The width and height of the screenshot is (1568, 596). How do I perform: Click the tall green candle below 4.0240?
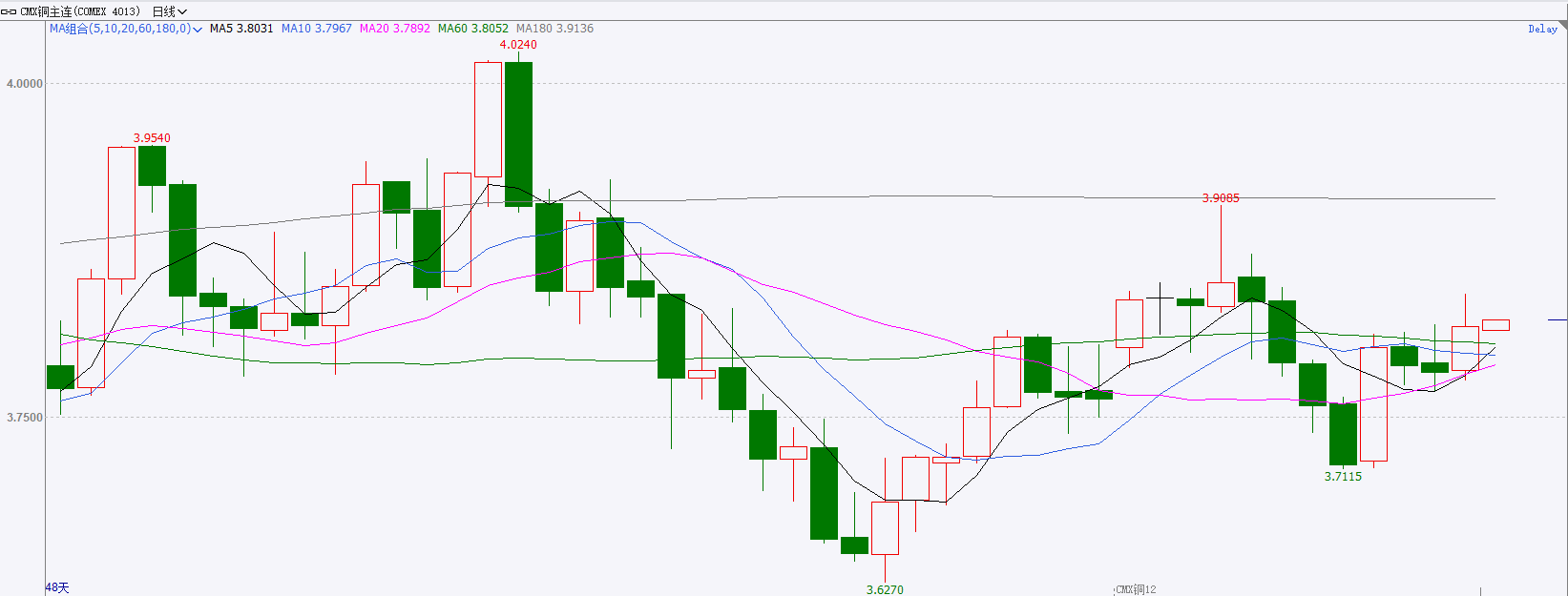[x=518, y=134]
